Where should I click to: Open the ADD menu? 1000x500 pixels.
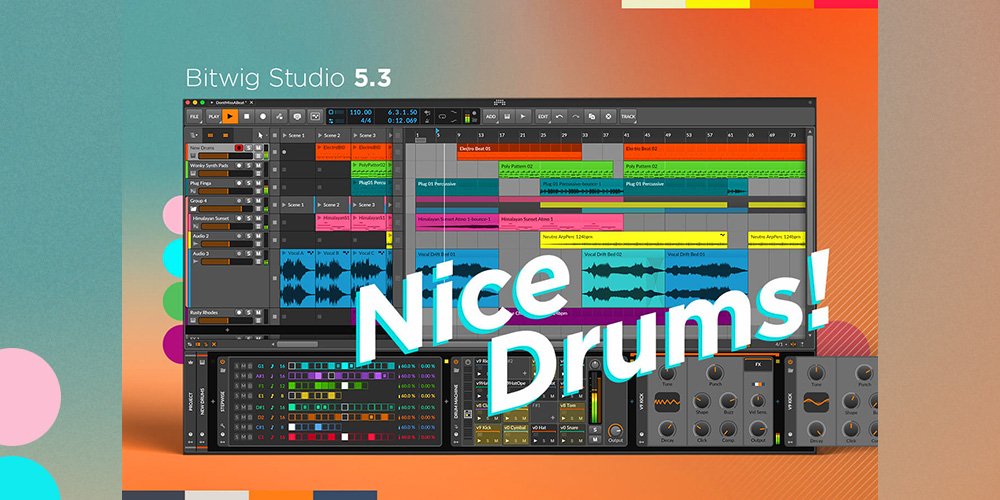point(490,117)
